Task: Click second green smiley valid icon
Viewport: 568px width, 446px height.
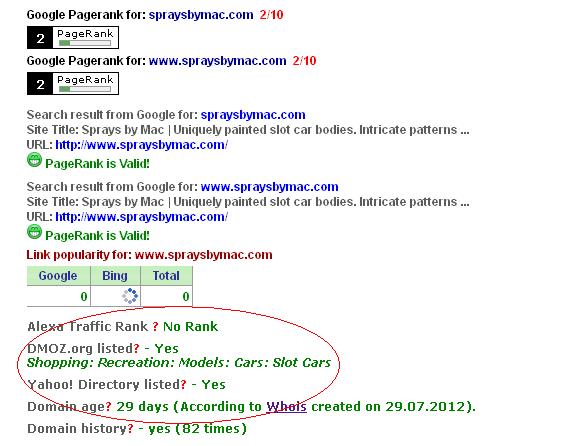Action: [x=34, y=232]
